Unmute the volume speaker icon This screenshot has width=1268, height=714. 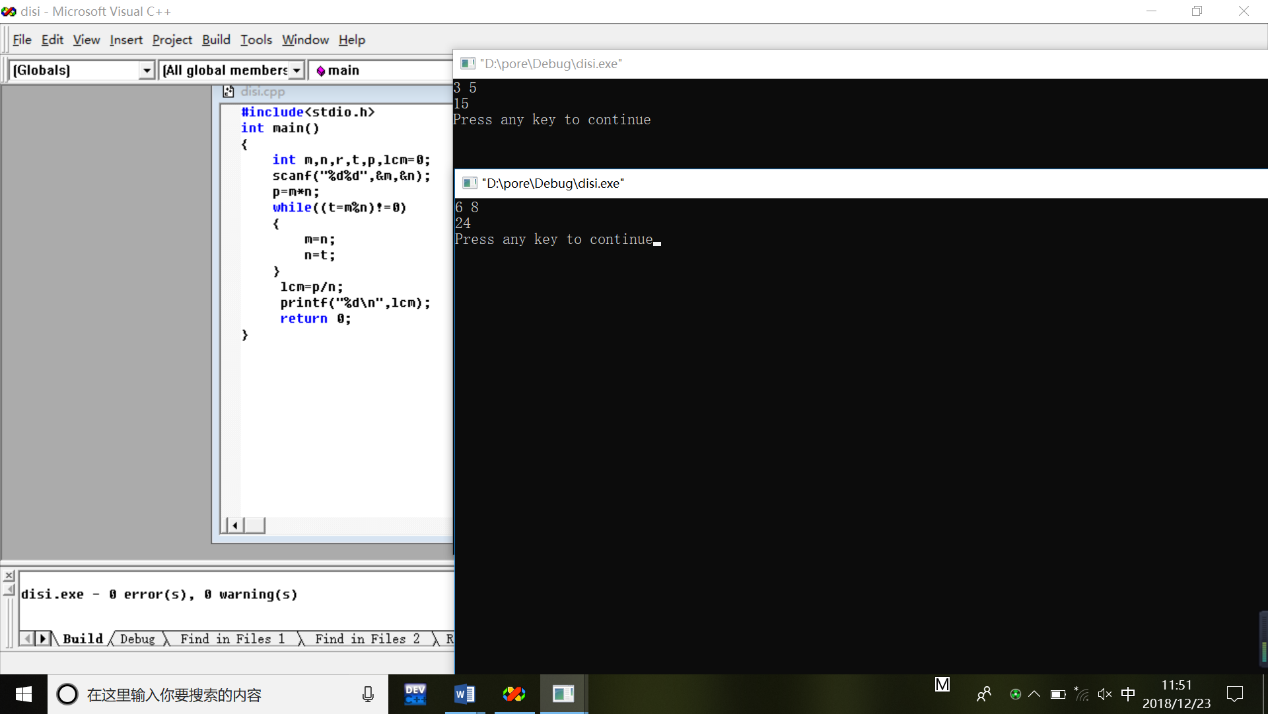click(1104, 694)
